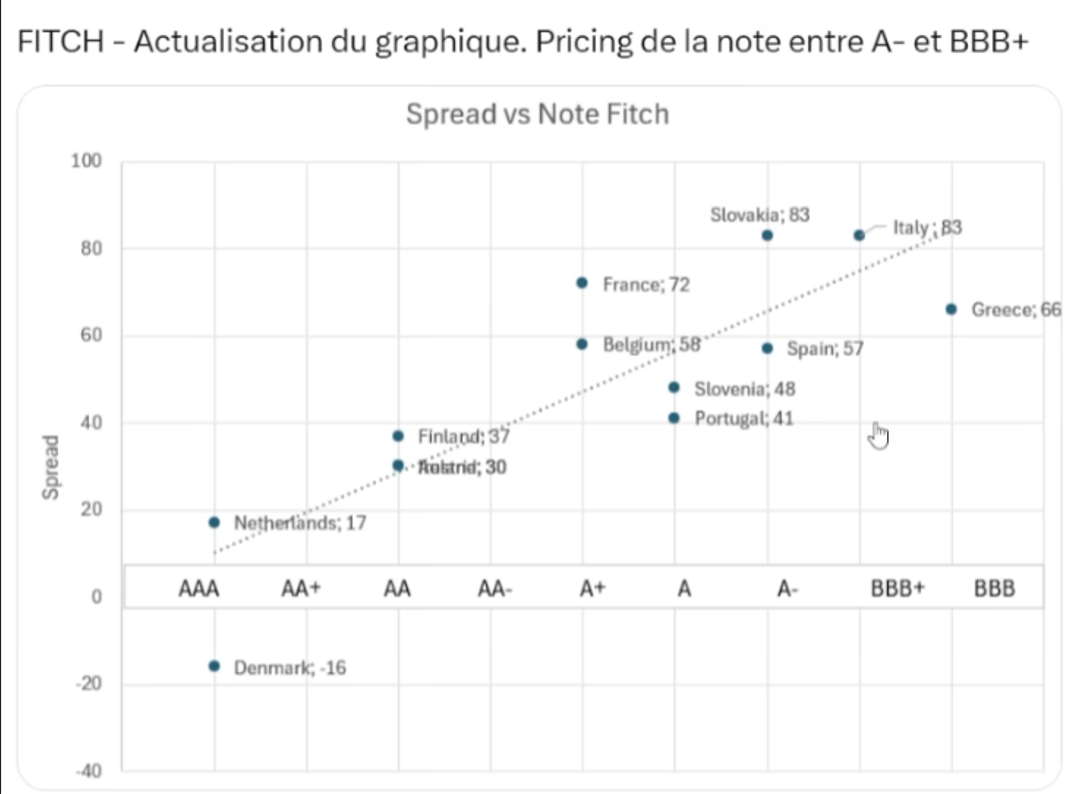Click the Spain data point marker
This screenshot has height=794, width=1072.
click(767, 348)
